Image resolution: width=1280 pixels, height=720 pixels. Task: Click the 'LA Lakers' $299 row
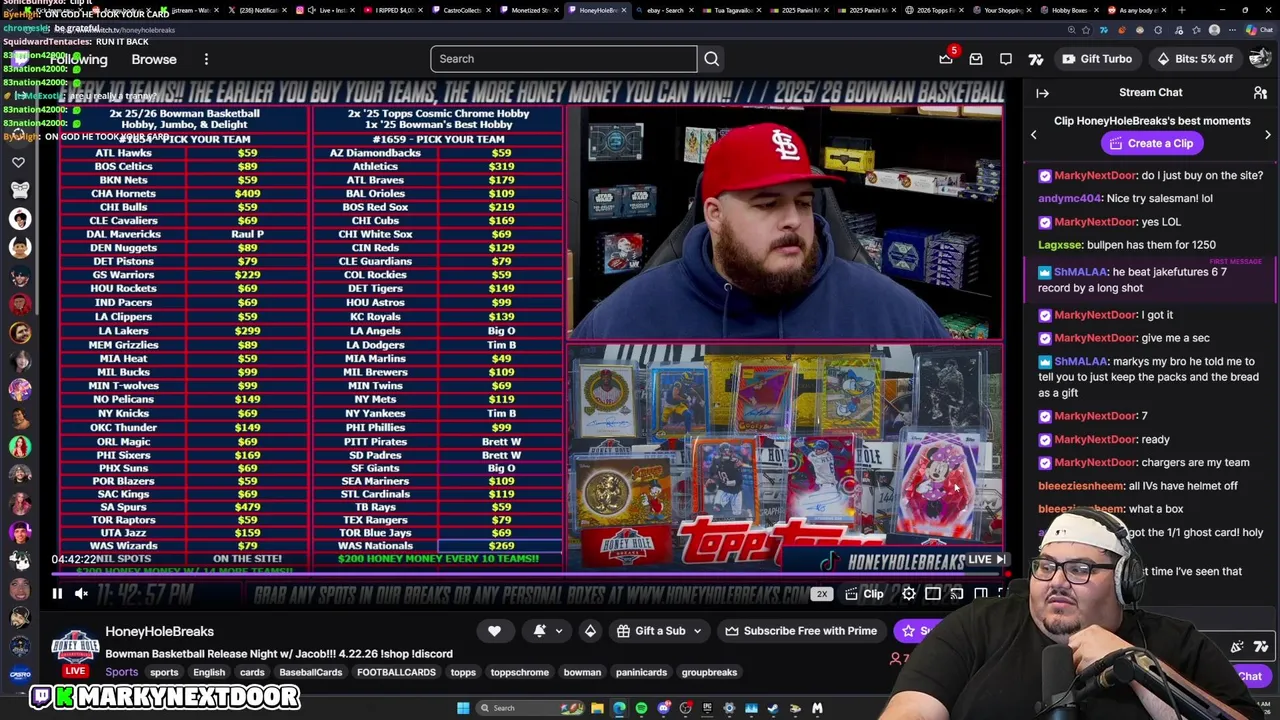(184, 331)
